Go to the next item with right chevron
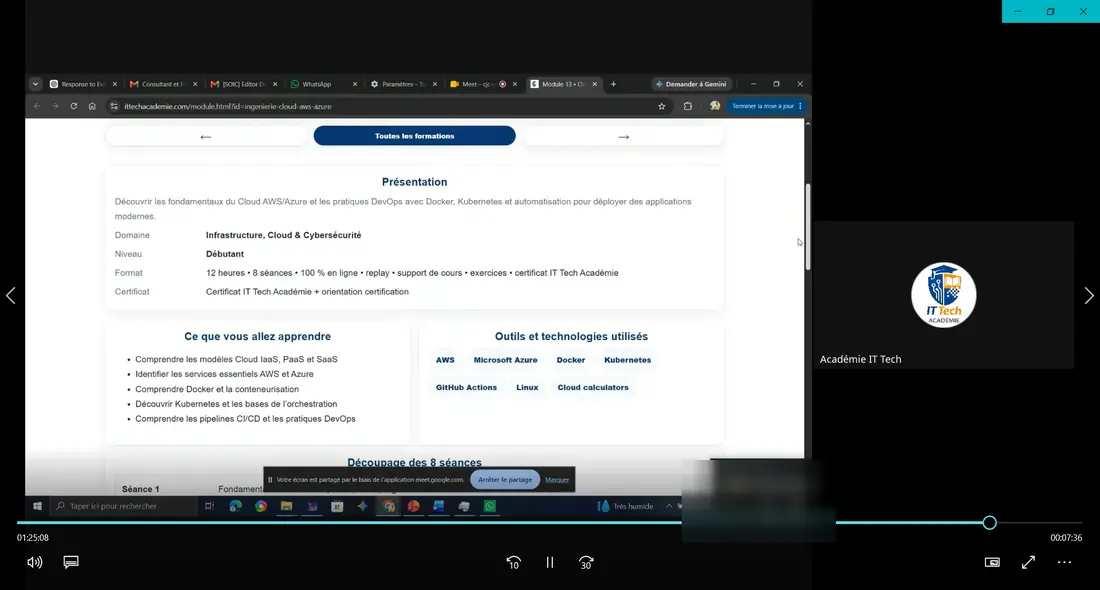The height and width of the screenshot is (590, 1100). click(1089, 295)
